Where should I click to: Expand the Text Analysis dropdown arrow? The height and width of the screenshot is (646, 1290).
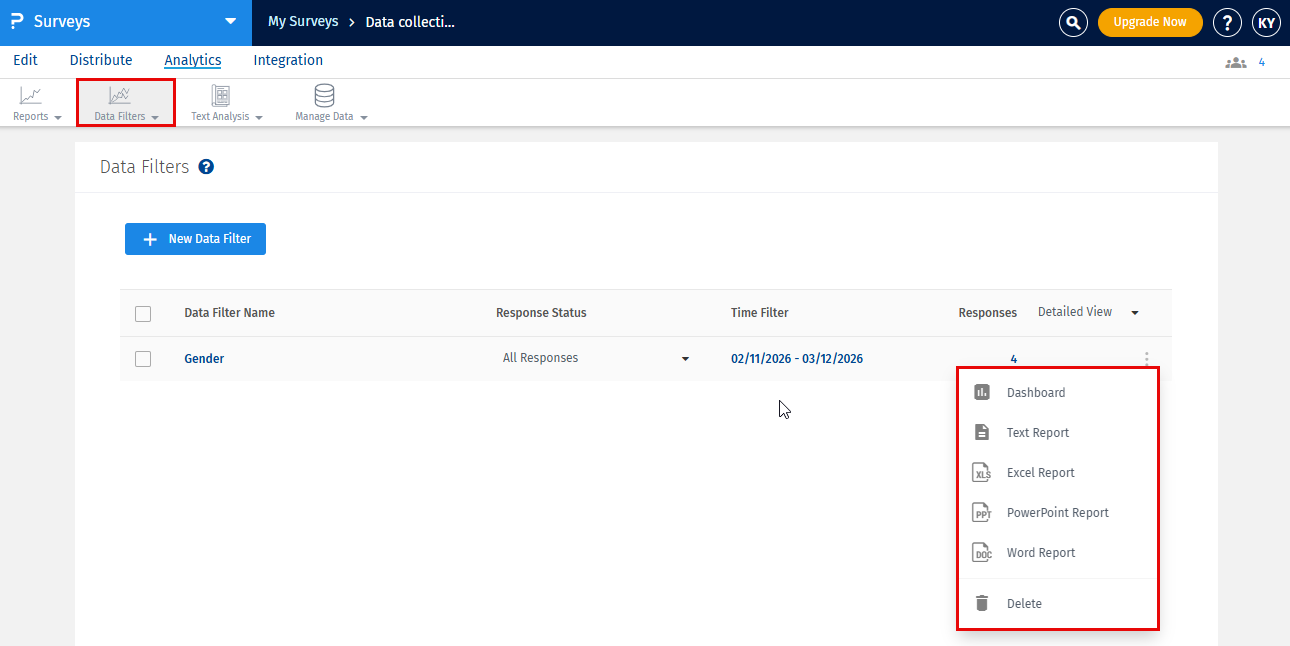(x=259, y=118)
